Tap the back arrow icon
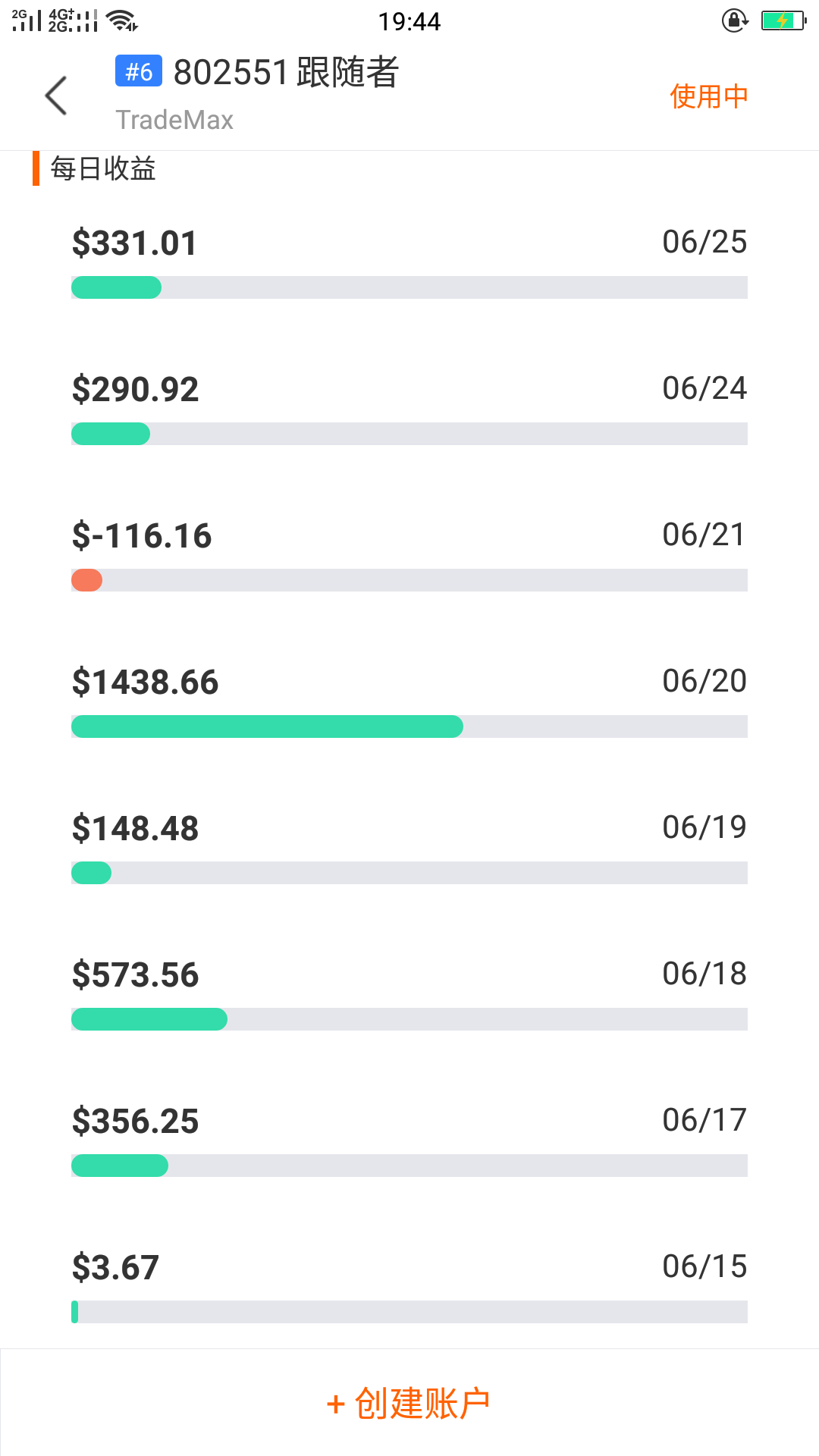Image resolution: width=819 pixels, height=1456 pixels. click(x=56, y=96)
